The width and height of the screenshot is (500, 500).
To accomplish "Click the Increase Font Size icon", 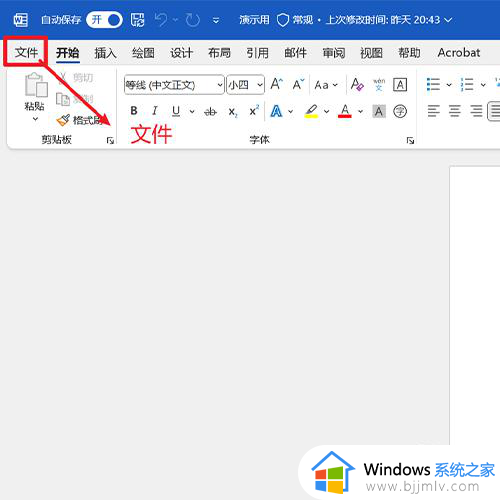I will click(277, 84).
